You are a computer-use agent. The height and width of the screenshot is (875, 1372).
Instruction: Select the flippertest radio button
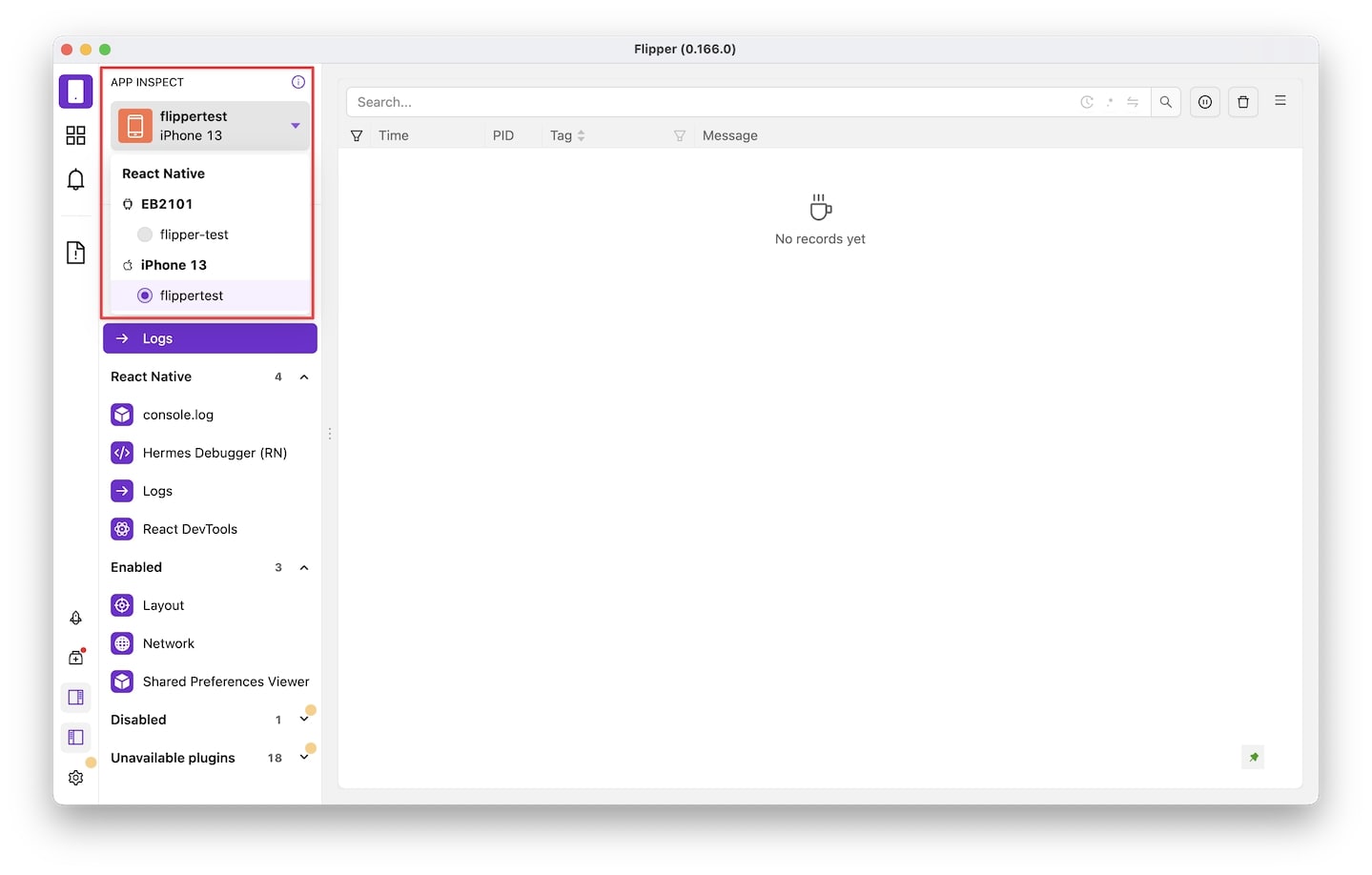pyautogui.click(x=145, y=295)
